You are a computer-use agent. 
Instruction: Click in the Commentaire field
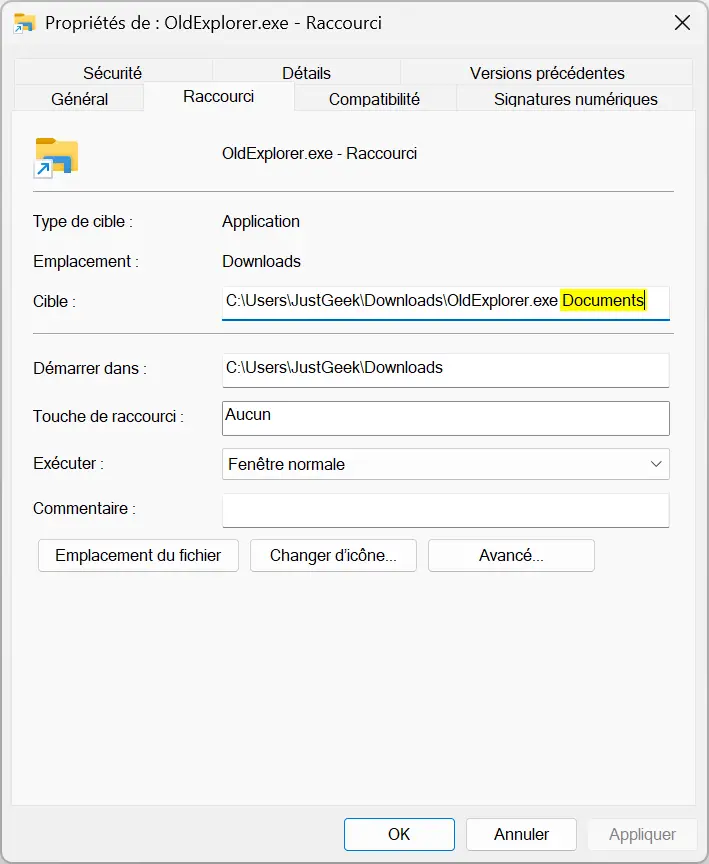tap(446, 510)
